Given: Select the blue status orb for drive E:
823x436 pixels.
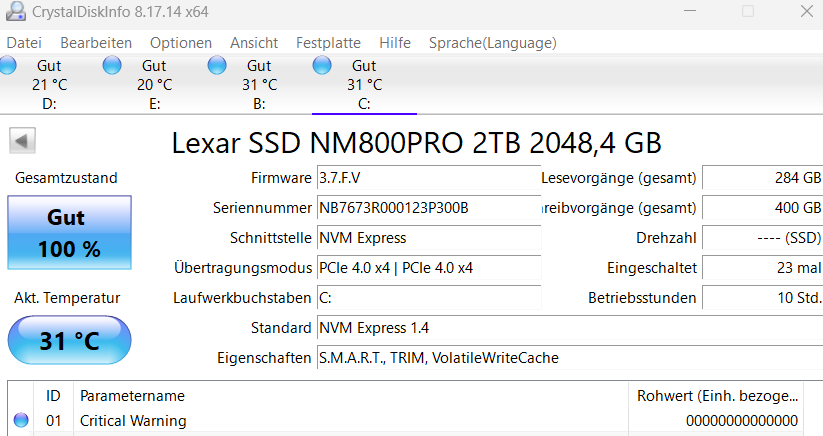Looking at the screenshot, I should click(112, 66).
